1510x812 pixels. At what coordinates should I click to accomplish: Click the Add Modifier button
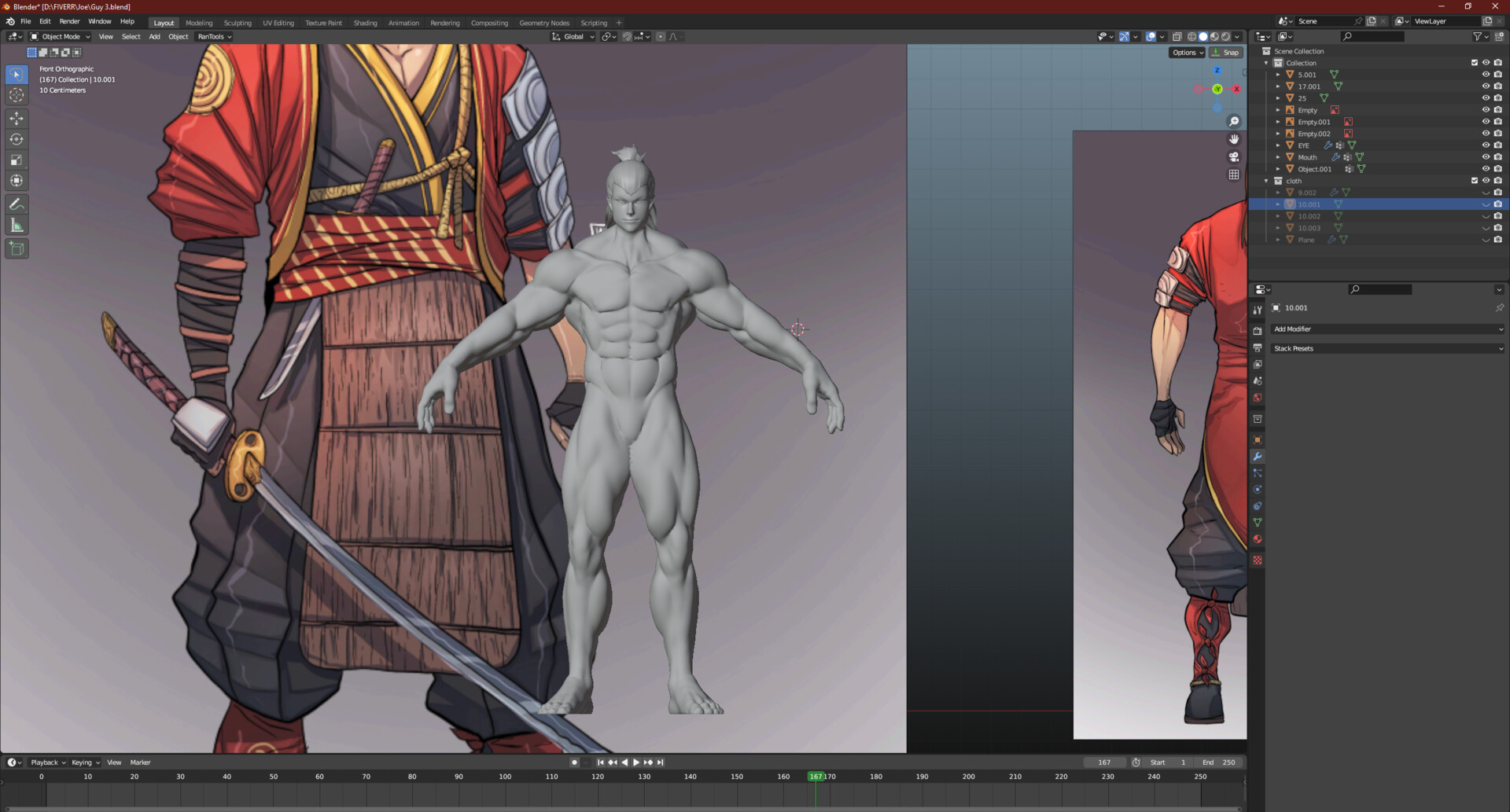tap(1387, 329)
